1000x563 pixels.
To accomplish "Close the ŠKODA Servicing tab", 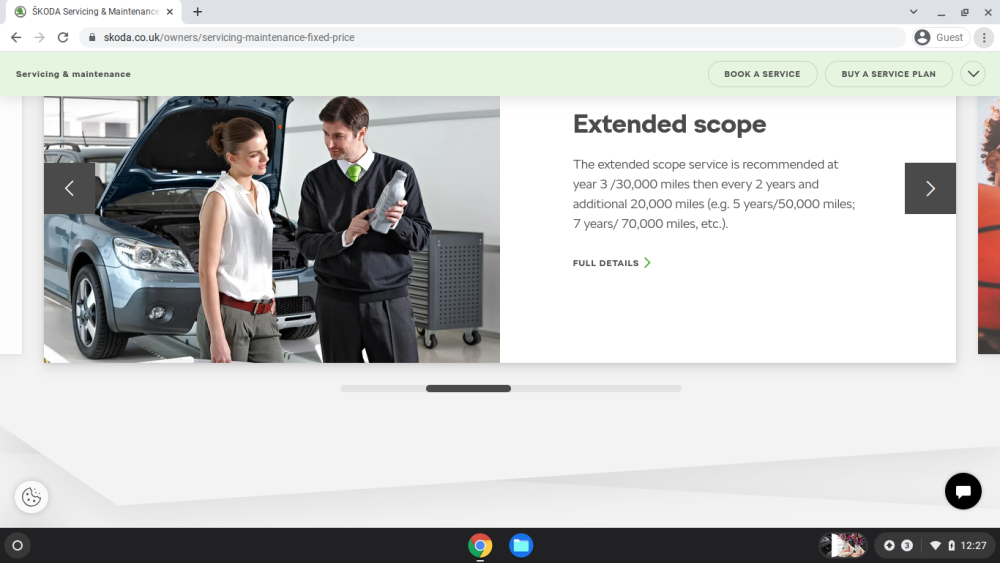I will pos(170,11).
